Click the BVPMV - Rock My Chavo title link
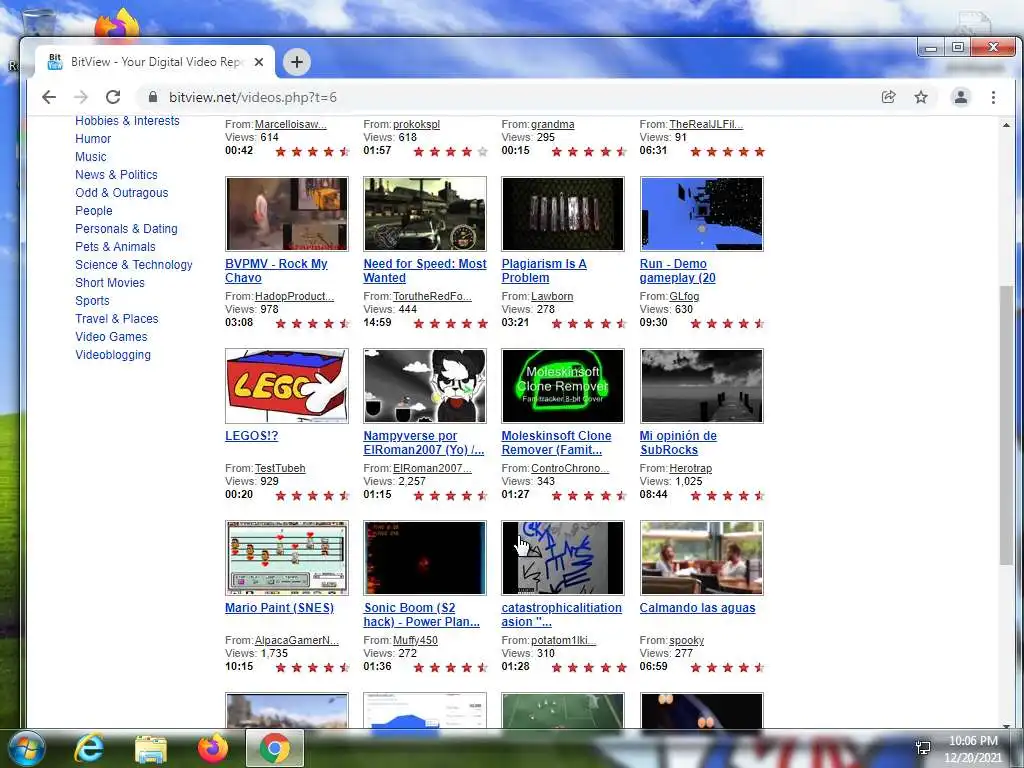The height and width of the screenshot is (768, 1024). [x=276, y=270]
